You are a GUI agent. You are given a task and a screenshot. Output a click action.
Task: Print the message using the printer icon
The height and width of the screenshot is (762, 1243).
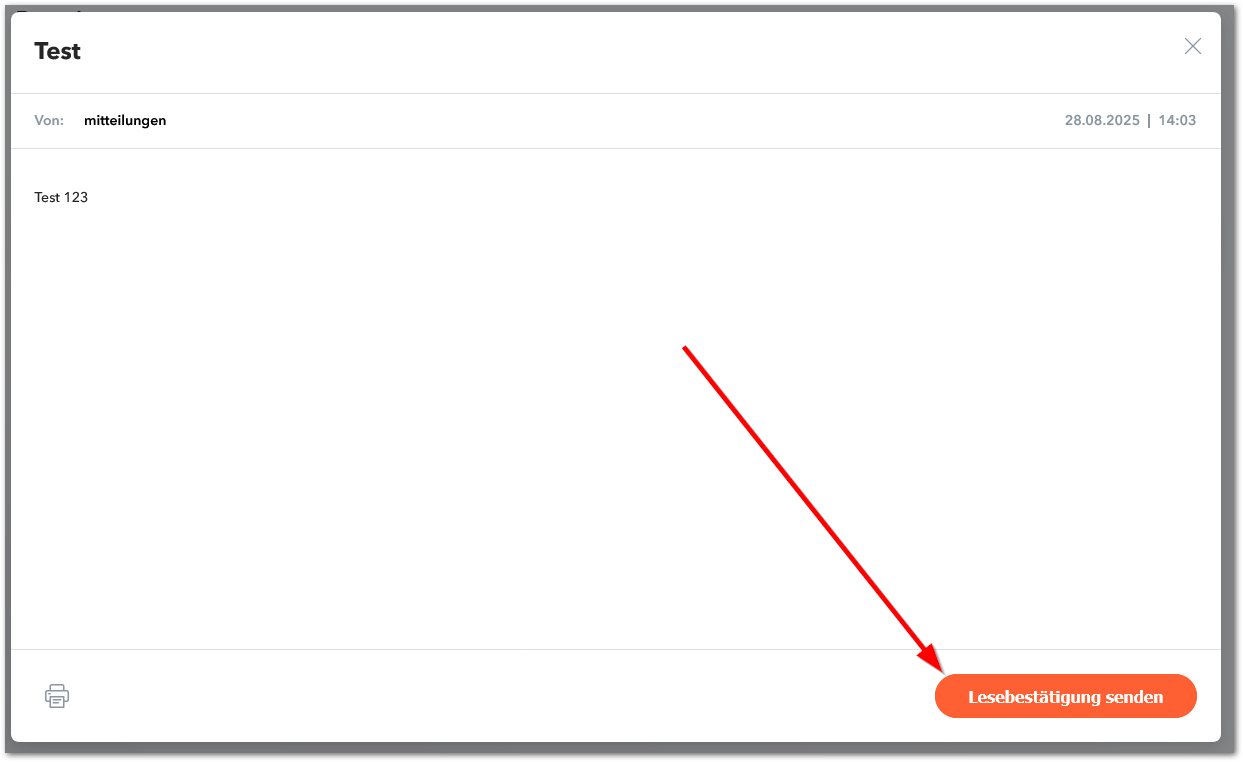coord(57,696)
